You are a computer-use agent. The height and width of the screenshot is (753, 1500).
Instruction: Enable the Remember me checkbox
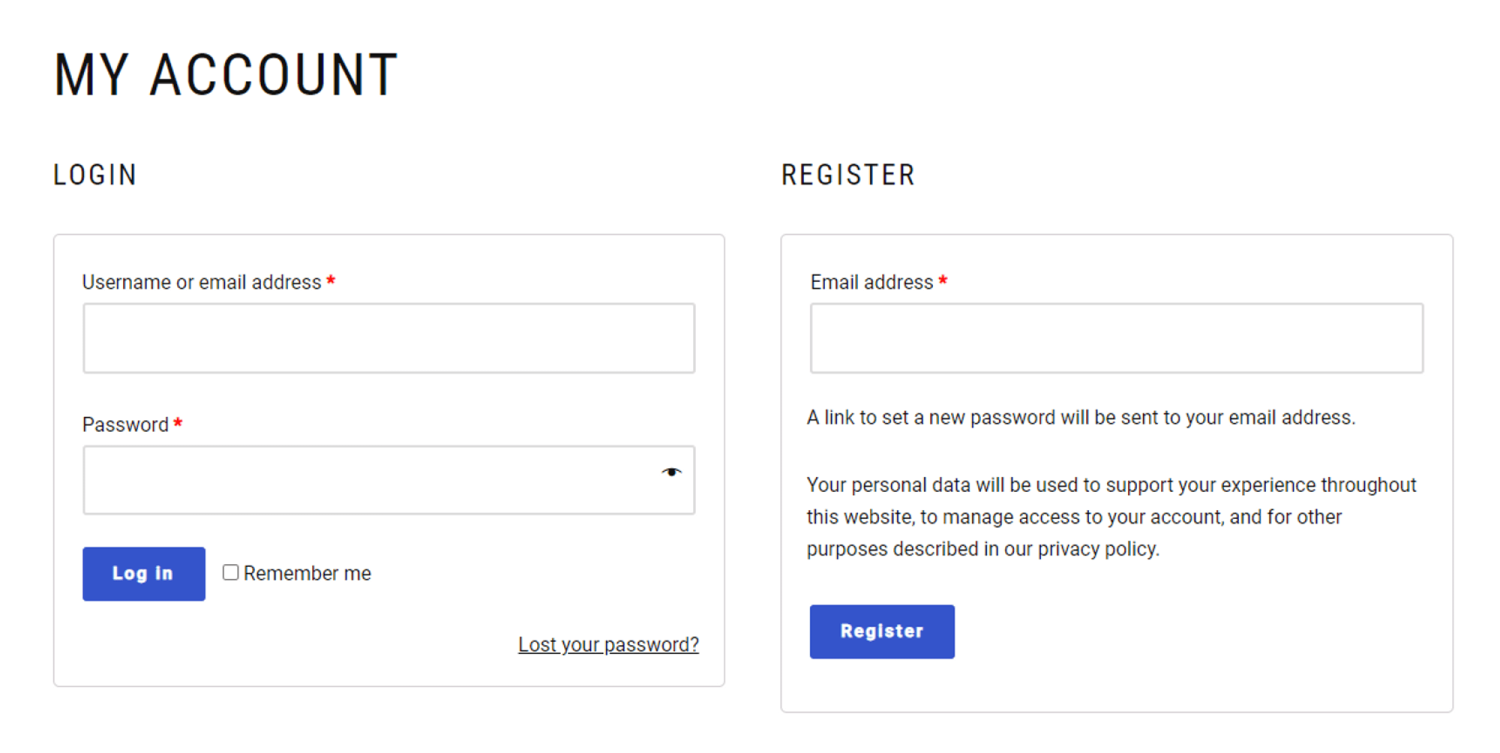(231, 573)
